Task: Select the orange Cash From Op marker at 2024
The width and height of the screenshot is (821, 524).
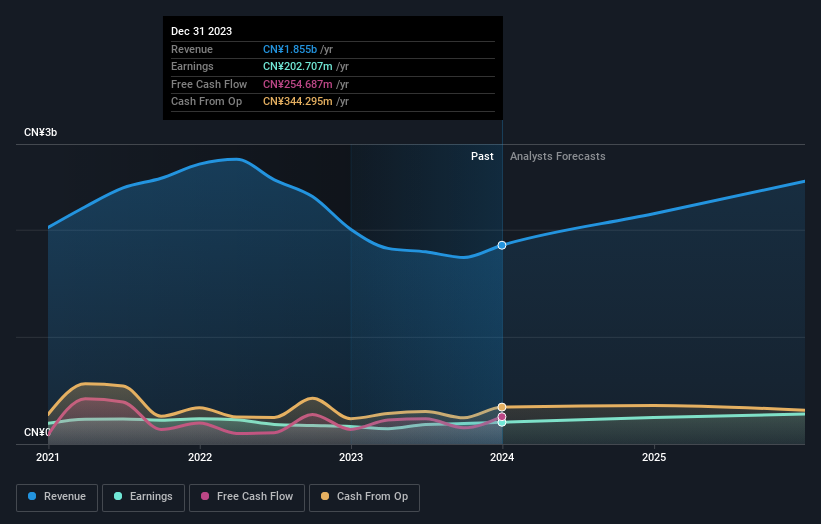Action: click(502, 407)
